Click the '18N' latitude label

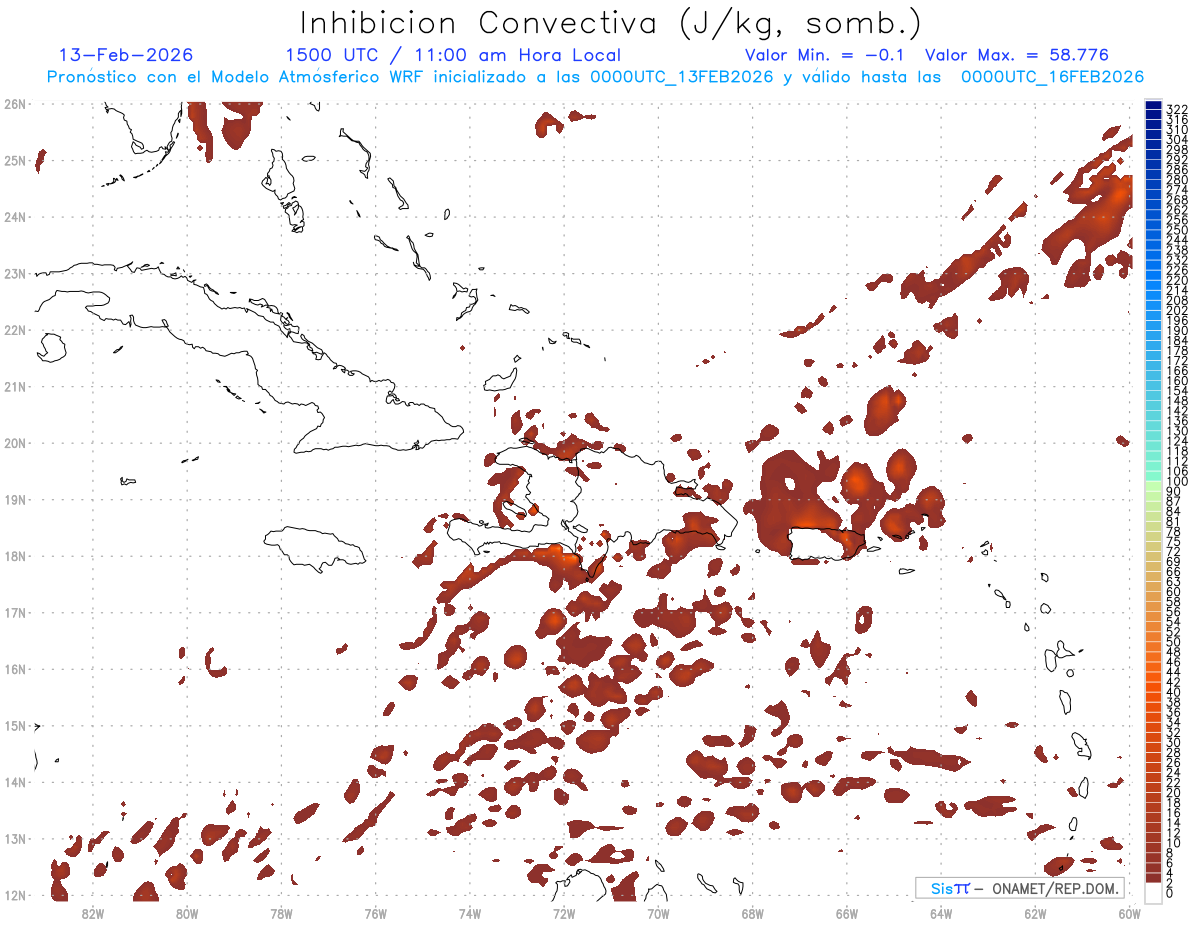coord(14,556)
